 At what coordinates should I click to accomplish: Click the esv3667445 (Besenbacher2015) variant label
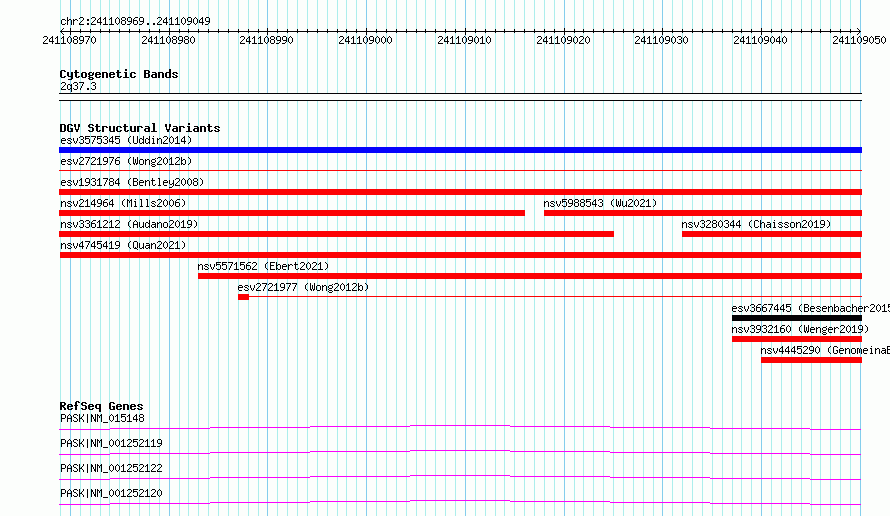(x=811, y=308)
